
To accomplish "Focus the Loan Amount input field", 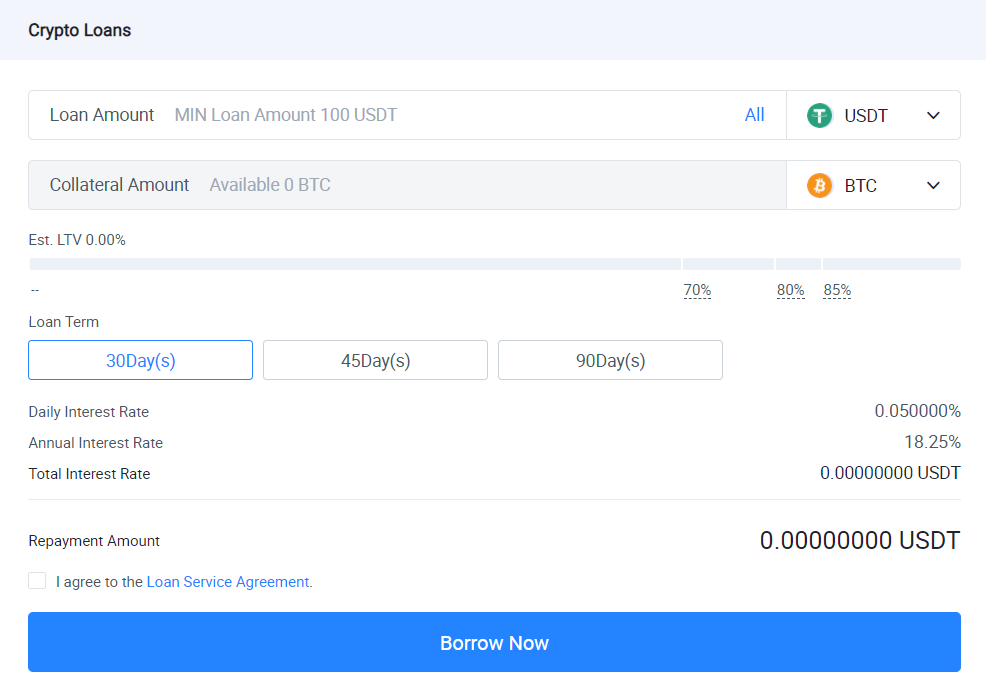I will [x=407, y=115].
